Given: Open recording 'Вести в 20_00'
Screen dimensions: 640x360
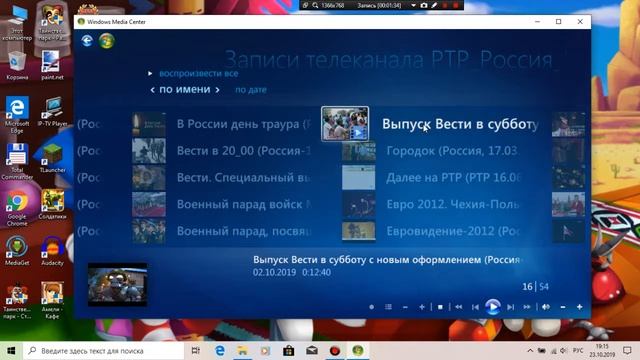Looking at the screenshot, I should pos(243,151).
